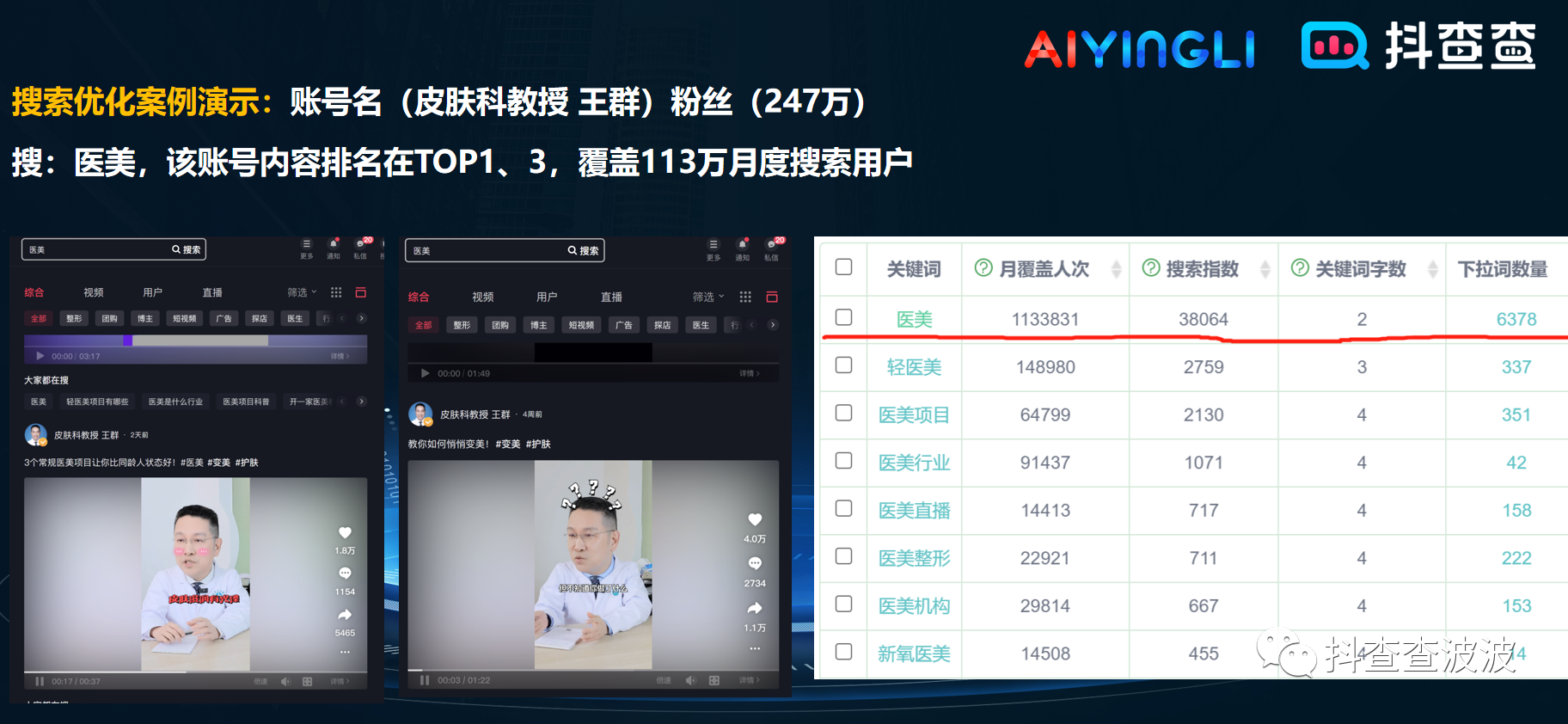Click 搜索 button in left panel

tap(187, 249)
